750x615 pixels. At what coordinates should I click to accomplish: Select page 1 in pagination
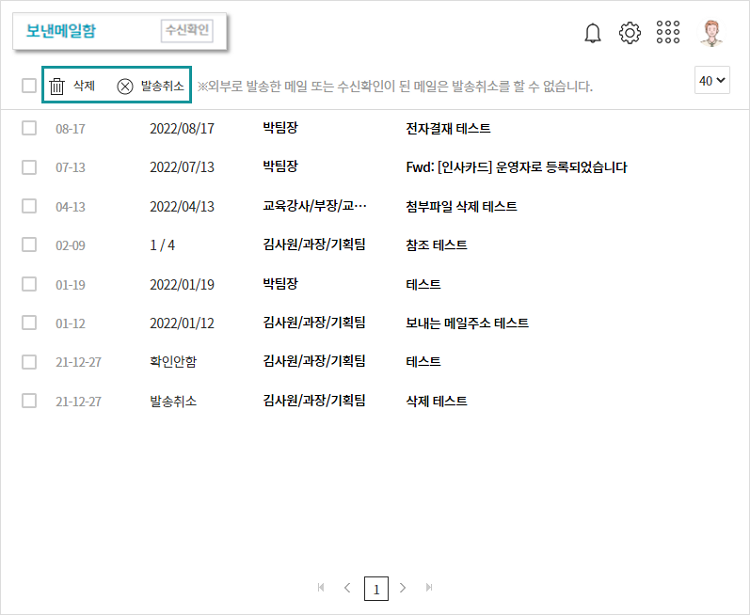(x=376, y=588)
